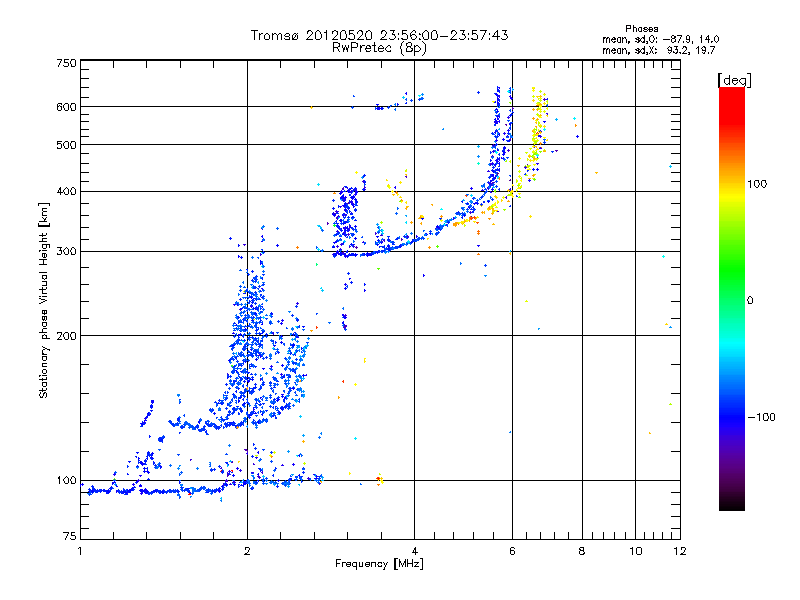
Task: Click the y-axis '750' tick label
Action: pyautogui.click(x=67, y=63)
